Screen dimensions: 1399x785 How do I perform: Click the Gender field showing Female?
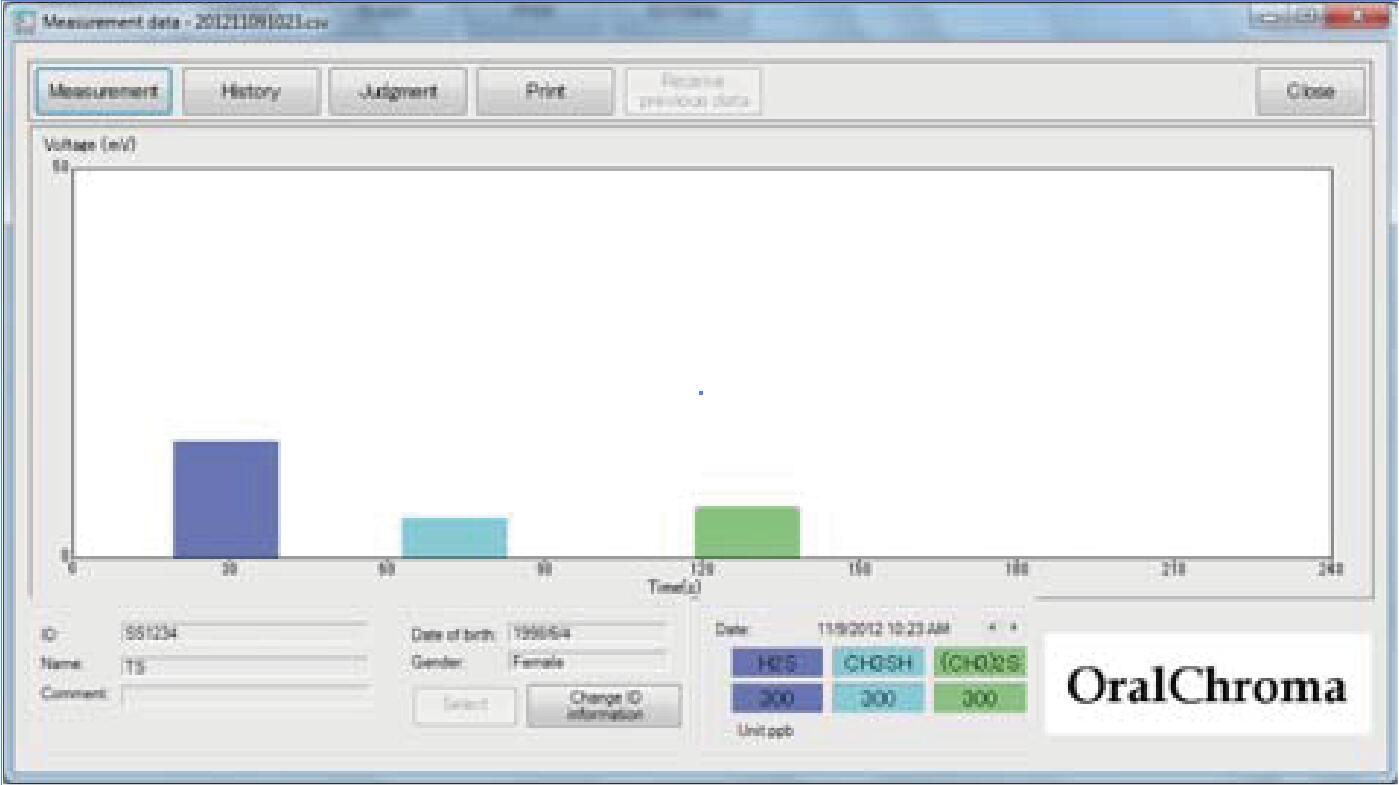click(586, 662)
